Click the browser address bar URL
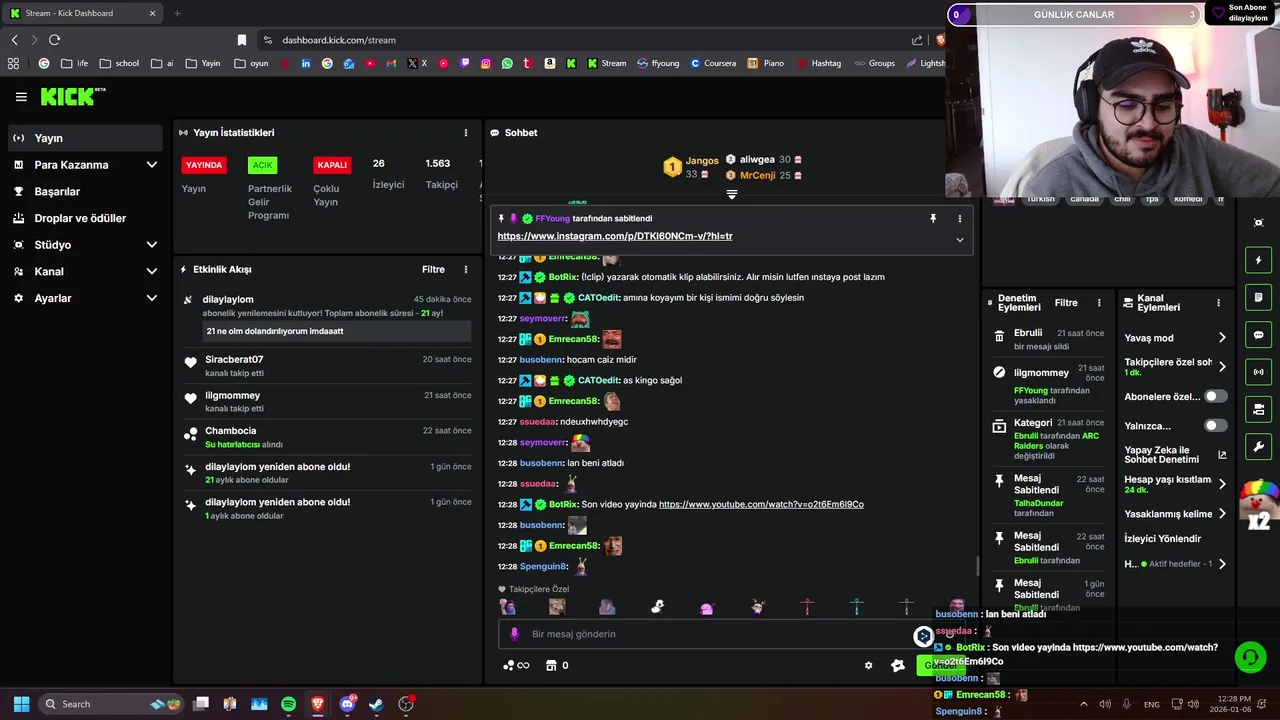This screenshot has width=1280, height=720. click(x=339, y=40)
